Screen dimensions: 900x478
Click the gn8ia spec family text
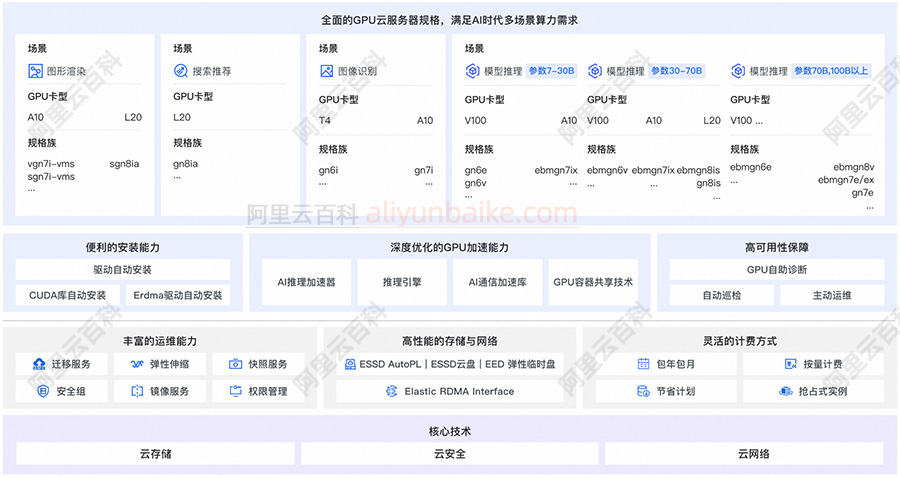(x=185, y=164)
